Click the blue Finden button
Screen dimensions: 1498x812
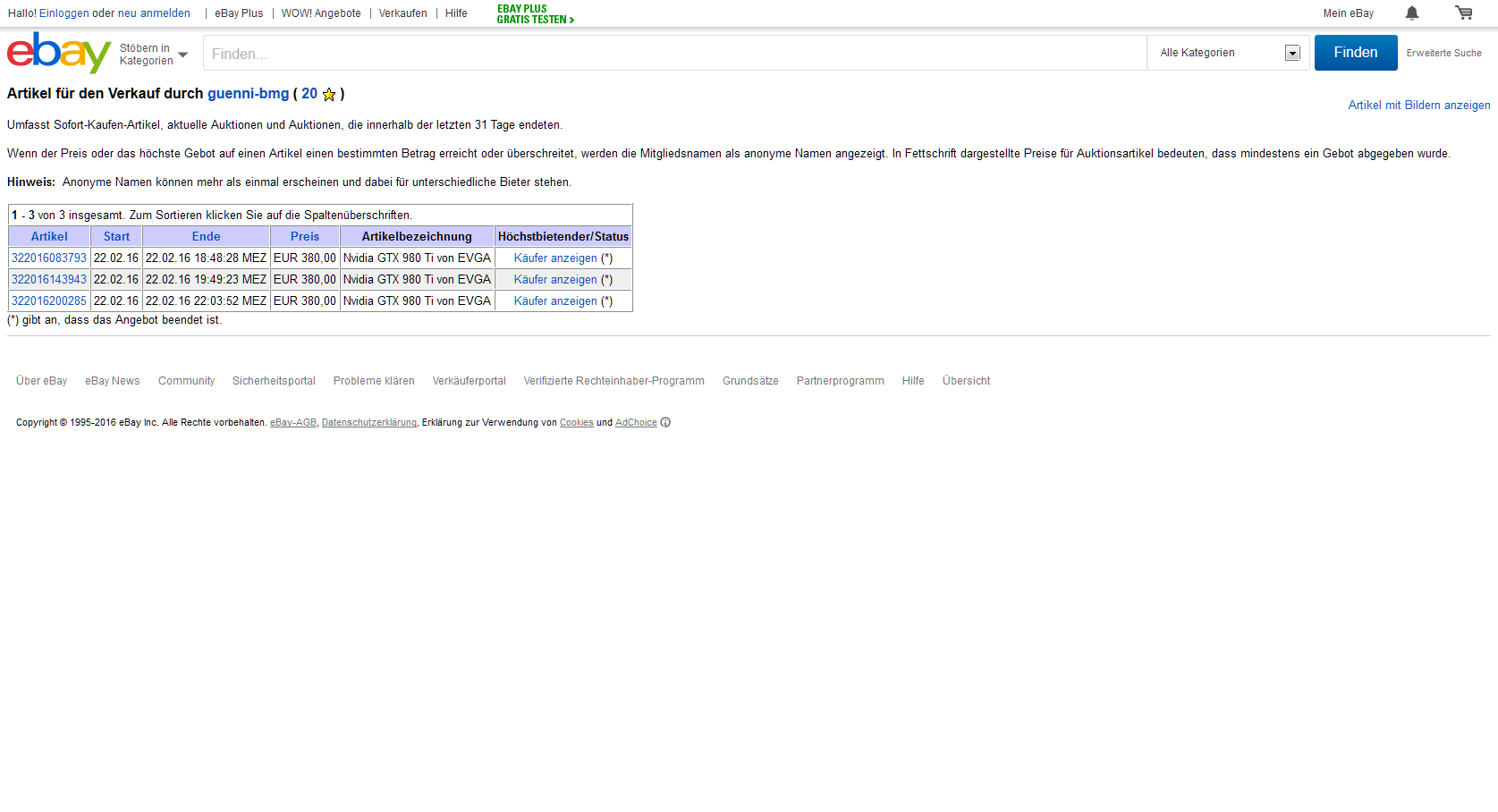point(1356,53)
